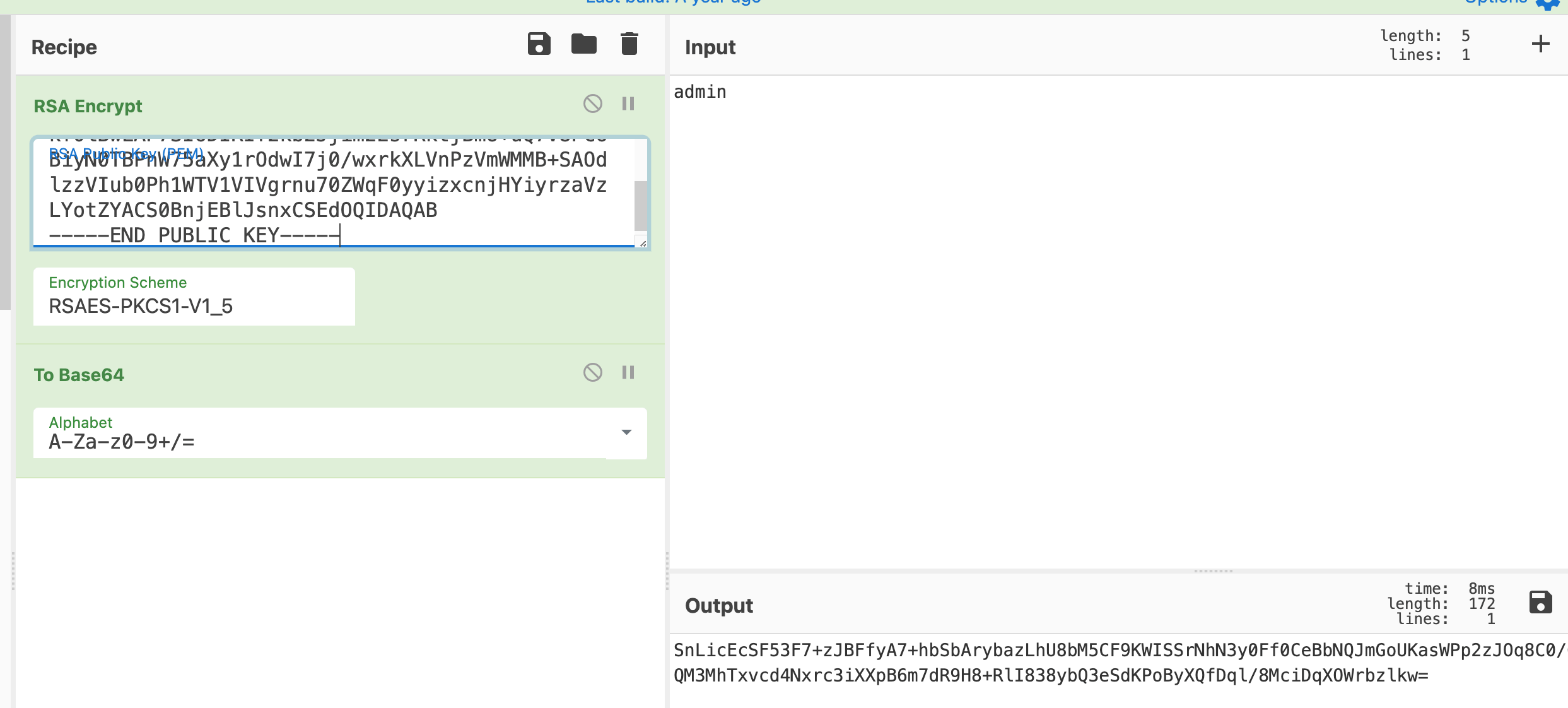Expand the Base64 Alphabet arrow

(626, 432)
